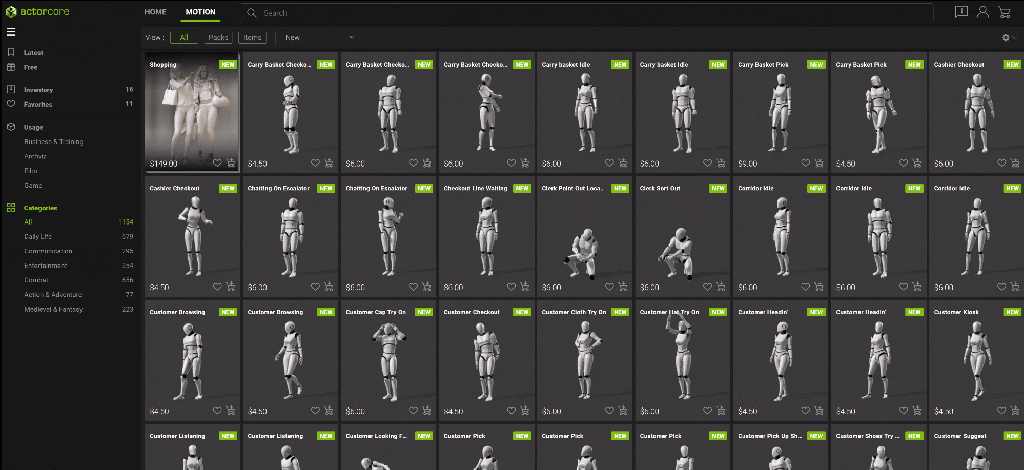Image resolution: width=1024 pixels, height=470 pixels.
Task: Click the feedback message icon in top bar
Action: click(961, 12)
